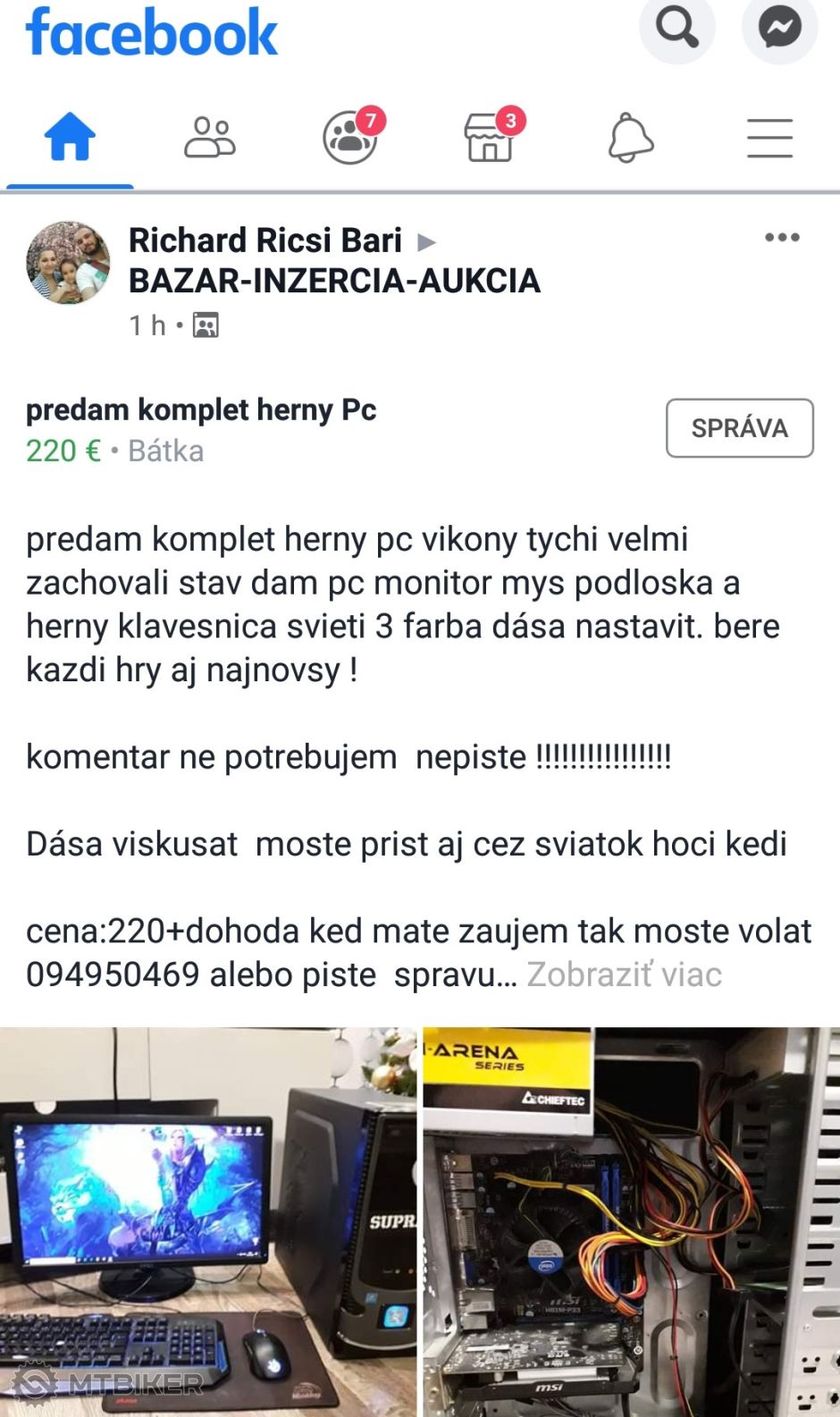Open the hamburger menu
This screenshot has width=840, height=1417.
(x=769, y=138)
